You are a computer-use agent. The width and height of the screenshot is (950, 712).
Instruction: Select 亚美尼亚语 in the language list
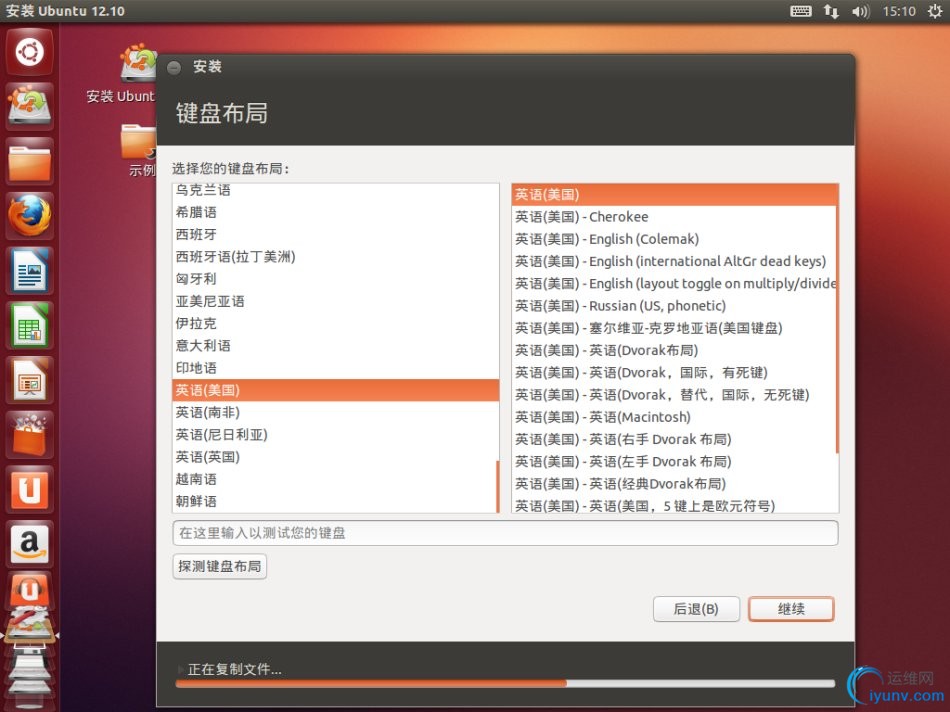tap(334, 301)
